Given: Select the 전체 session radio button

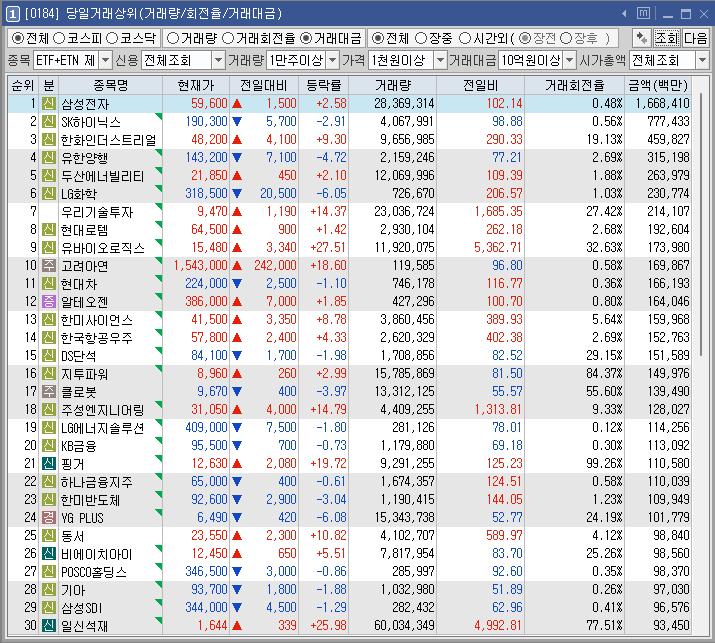Looking at the screenshot, I should [377, 38].
